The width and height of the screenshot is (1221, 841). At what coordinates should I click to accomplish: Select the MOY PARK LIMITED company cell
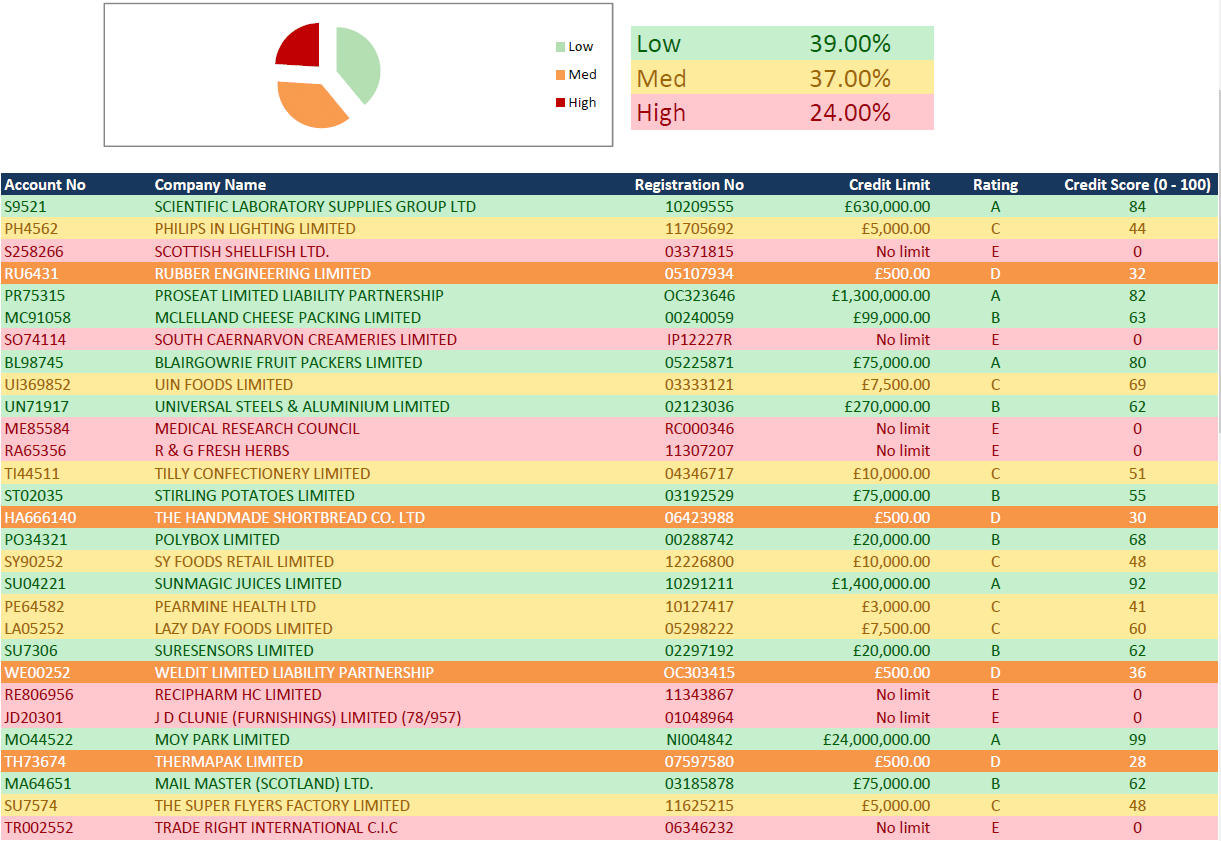[222, 740]
